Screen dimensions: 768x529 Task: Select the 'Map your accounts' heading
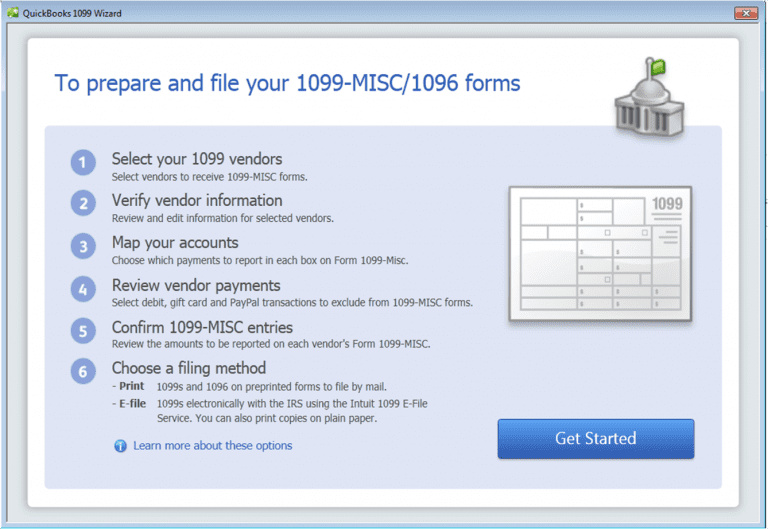[175, 242]
